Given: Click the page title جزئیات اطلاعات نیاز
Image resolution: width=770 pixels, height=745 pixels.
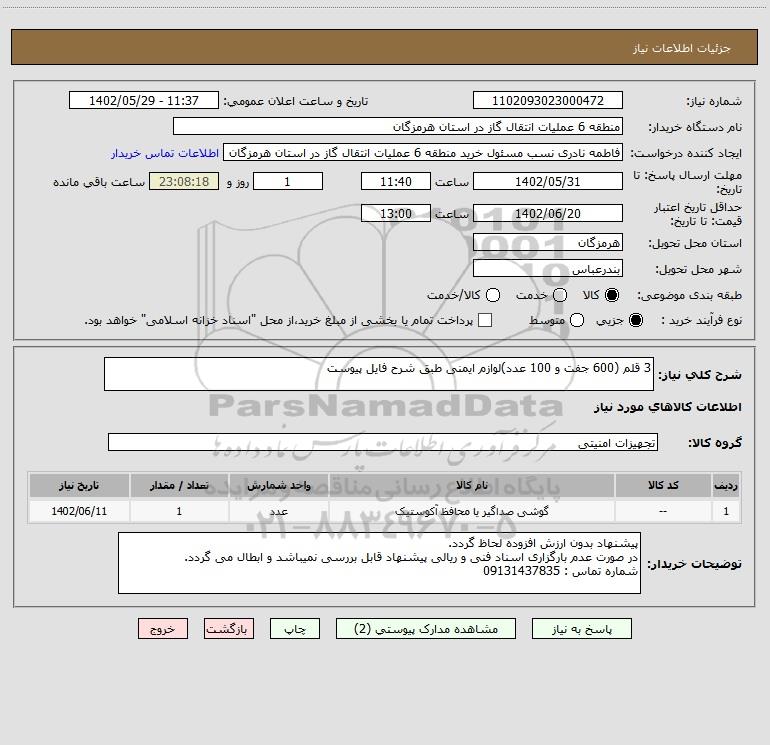Looking at the screenshot, I should click(682, 48).
